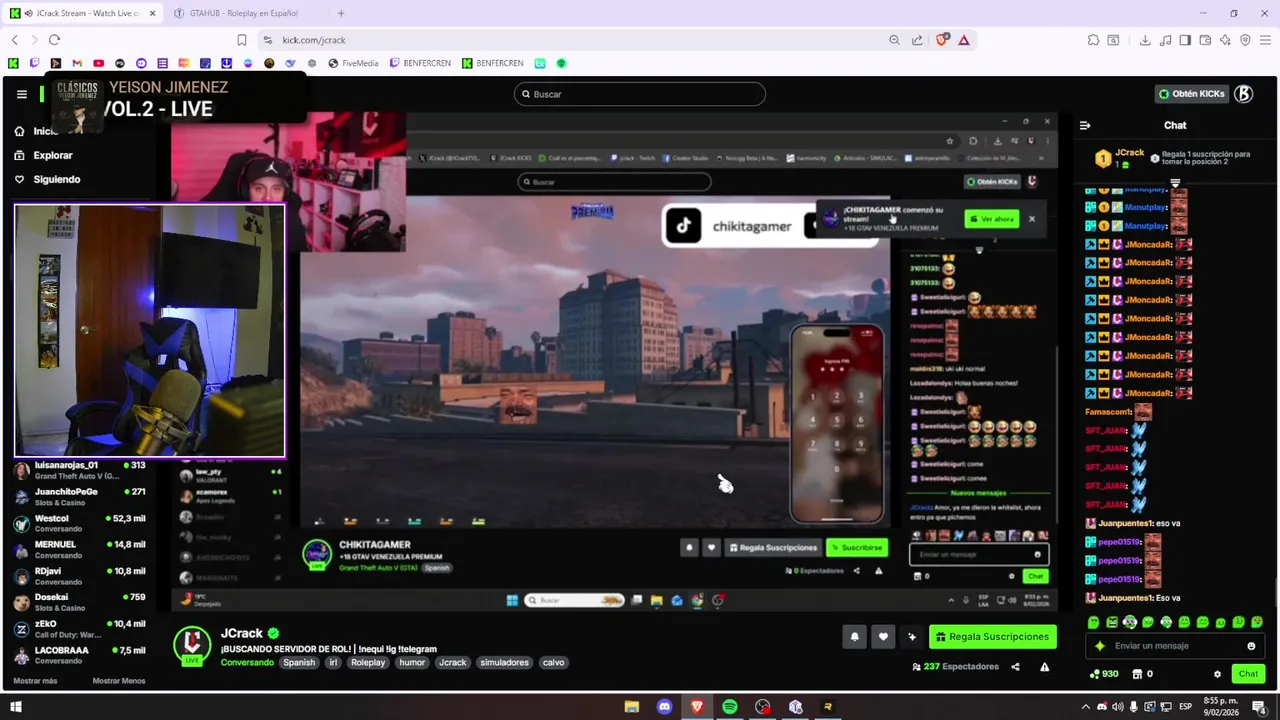Image resolution: width=1280 pixels, height=720 pixels.
Task: Report stream using warning triangle icon
Action: point(1044,667)
